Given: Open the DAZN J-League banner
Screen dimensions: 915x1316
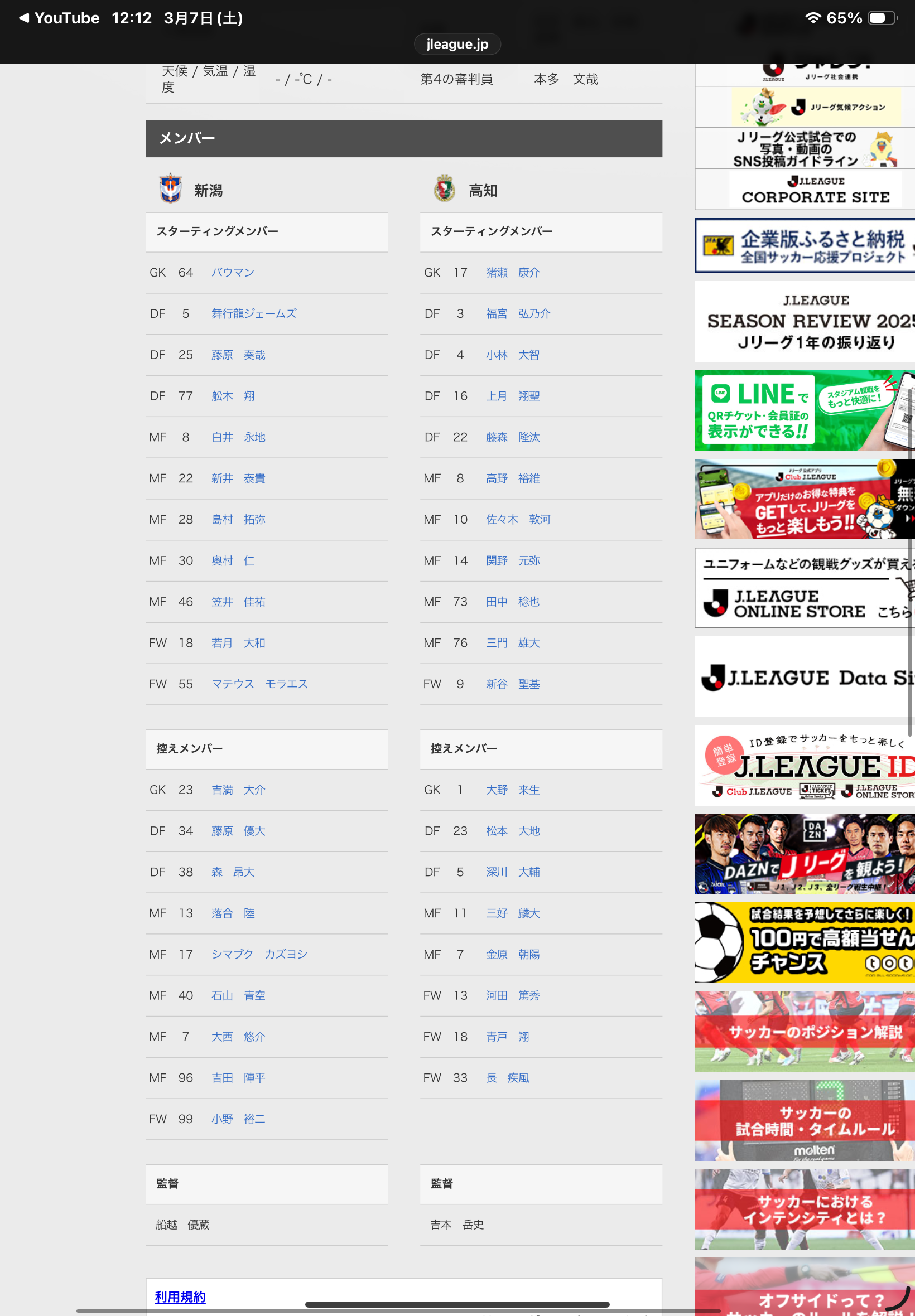Looking at the screenshot, I should 804,854.
